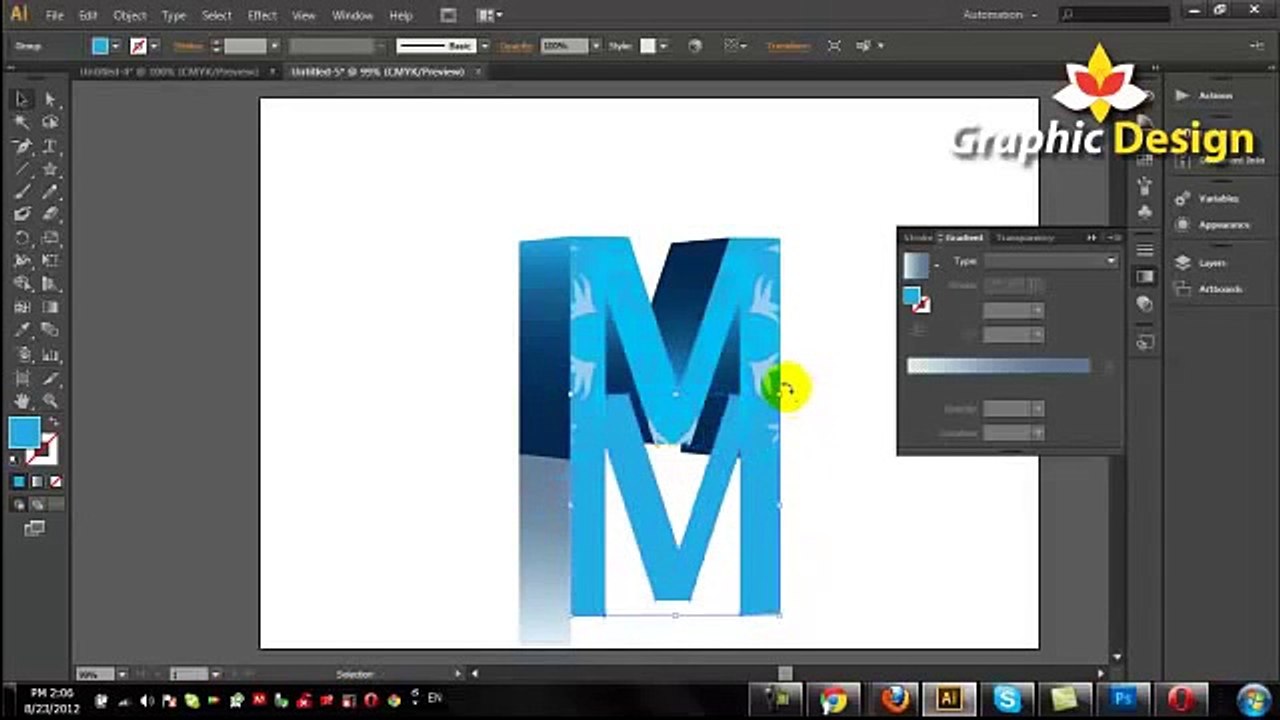Open Basic brush definition dropdown

tap(484, 46)
